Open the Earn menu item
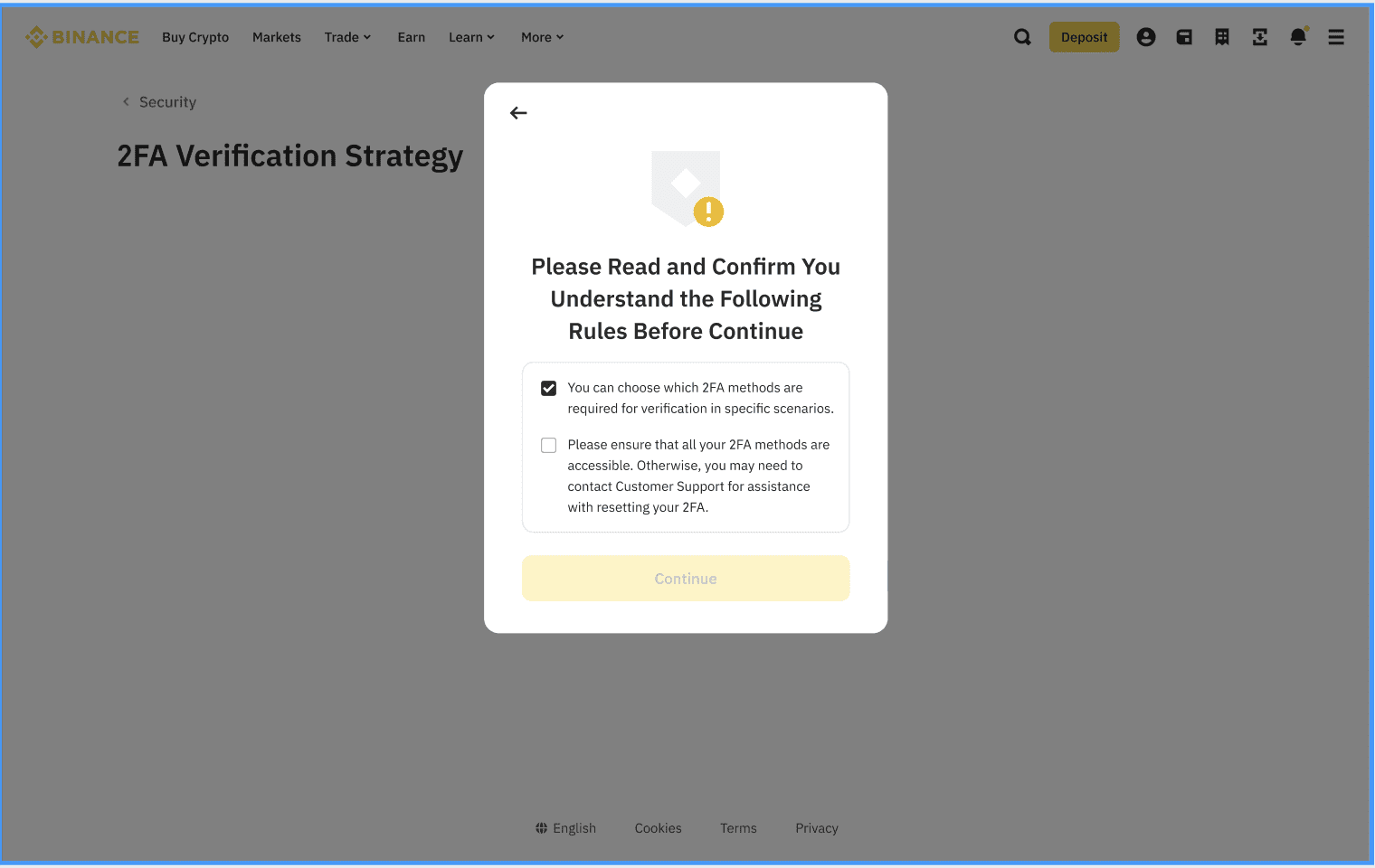The image size is (1375, 868). 412,37
